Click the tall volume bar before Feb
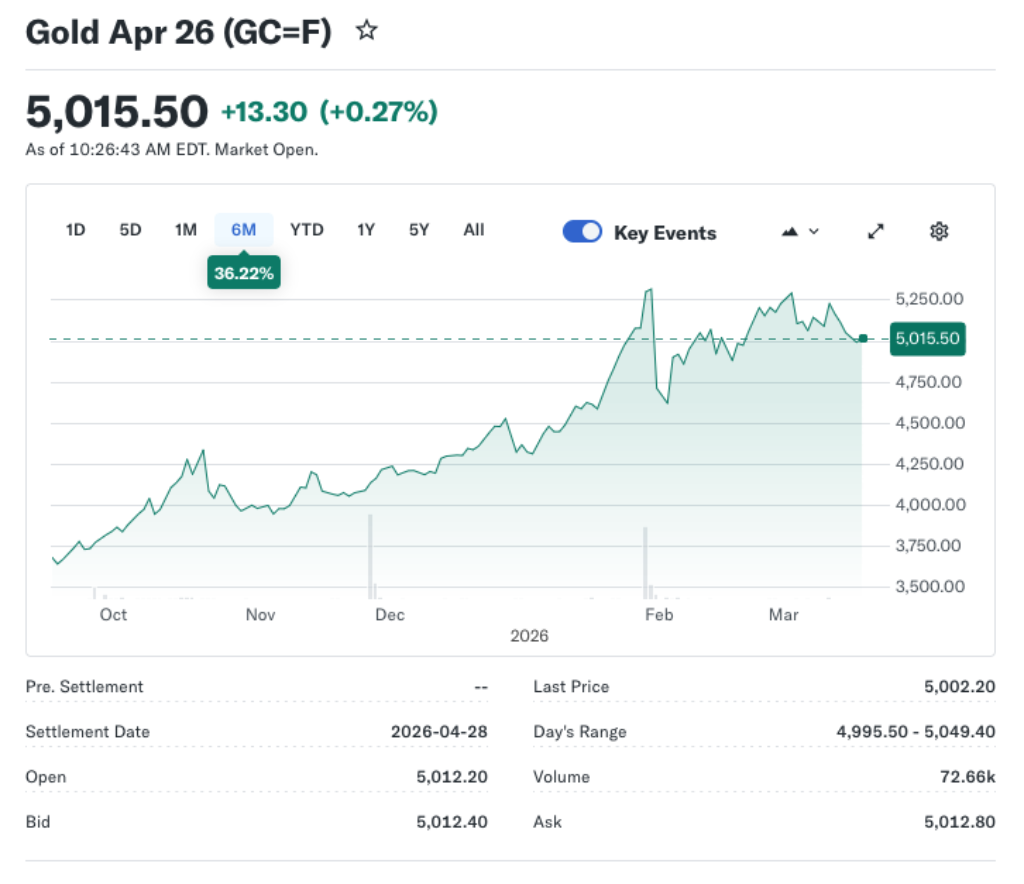Image resolution: width=1024 pixels, height=884 pixels. click(645, 557)
